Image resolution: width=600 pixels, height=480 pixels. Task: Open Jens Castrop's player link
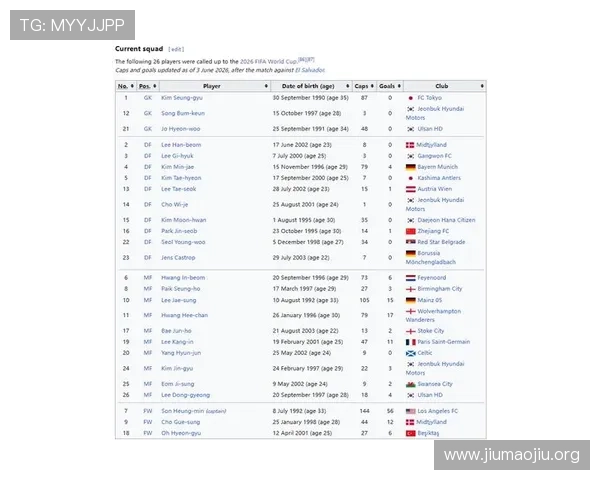pos(178,258)
